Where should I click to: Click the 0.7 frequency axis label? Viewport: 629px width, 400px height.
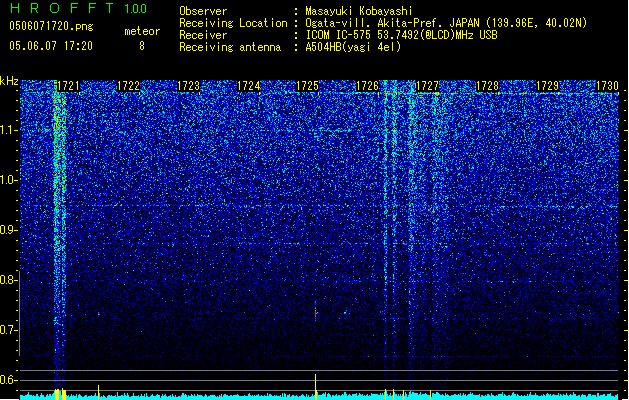8,330
